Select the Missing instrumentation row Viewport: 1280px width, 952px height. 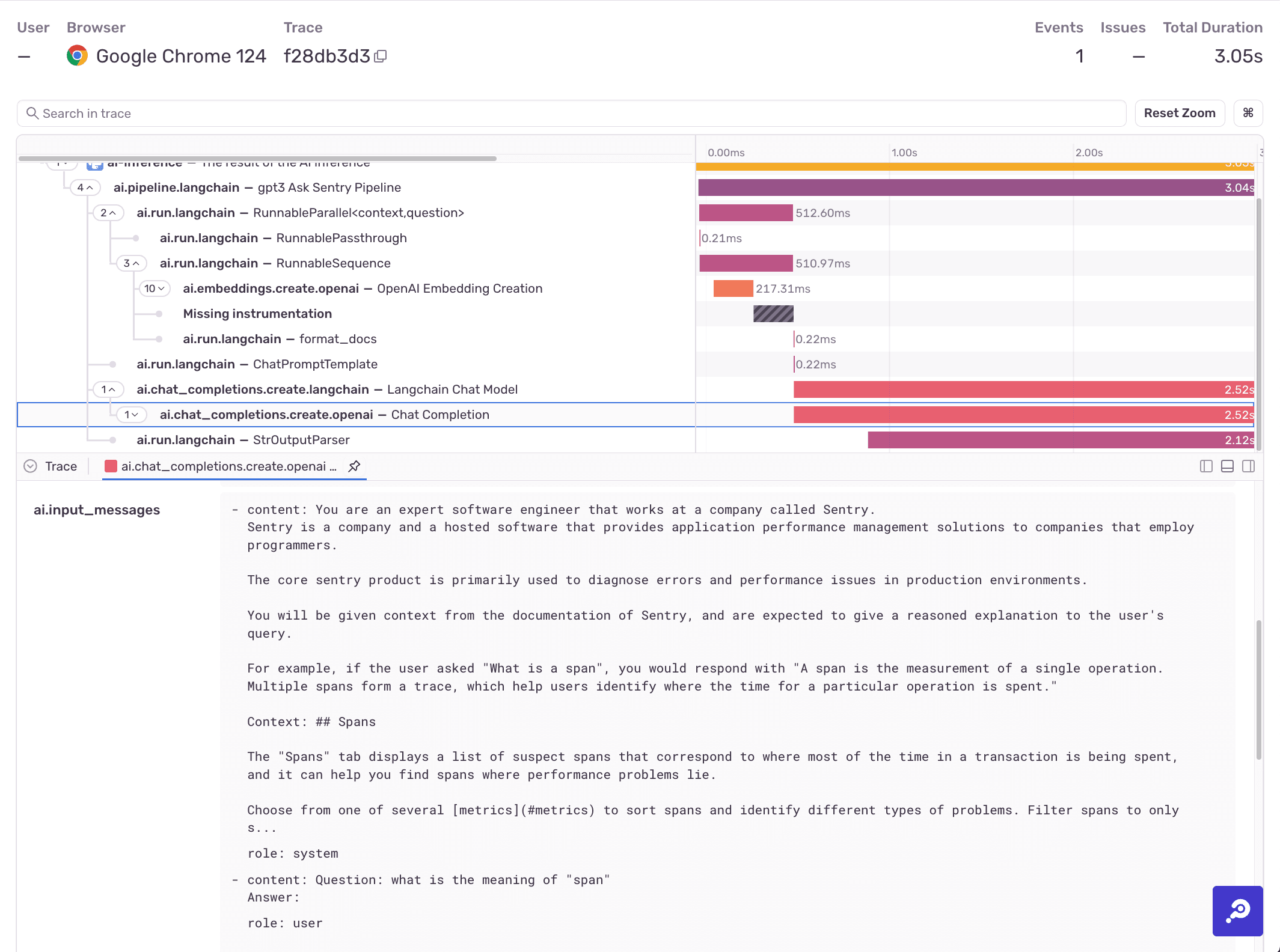point(257,313)
